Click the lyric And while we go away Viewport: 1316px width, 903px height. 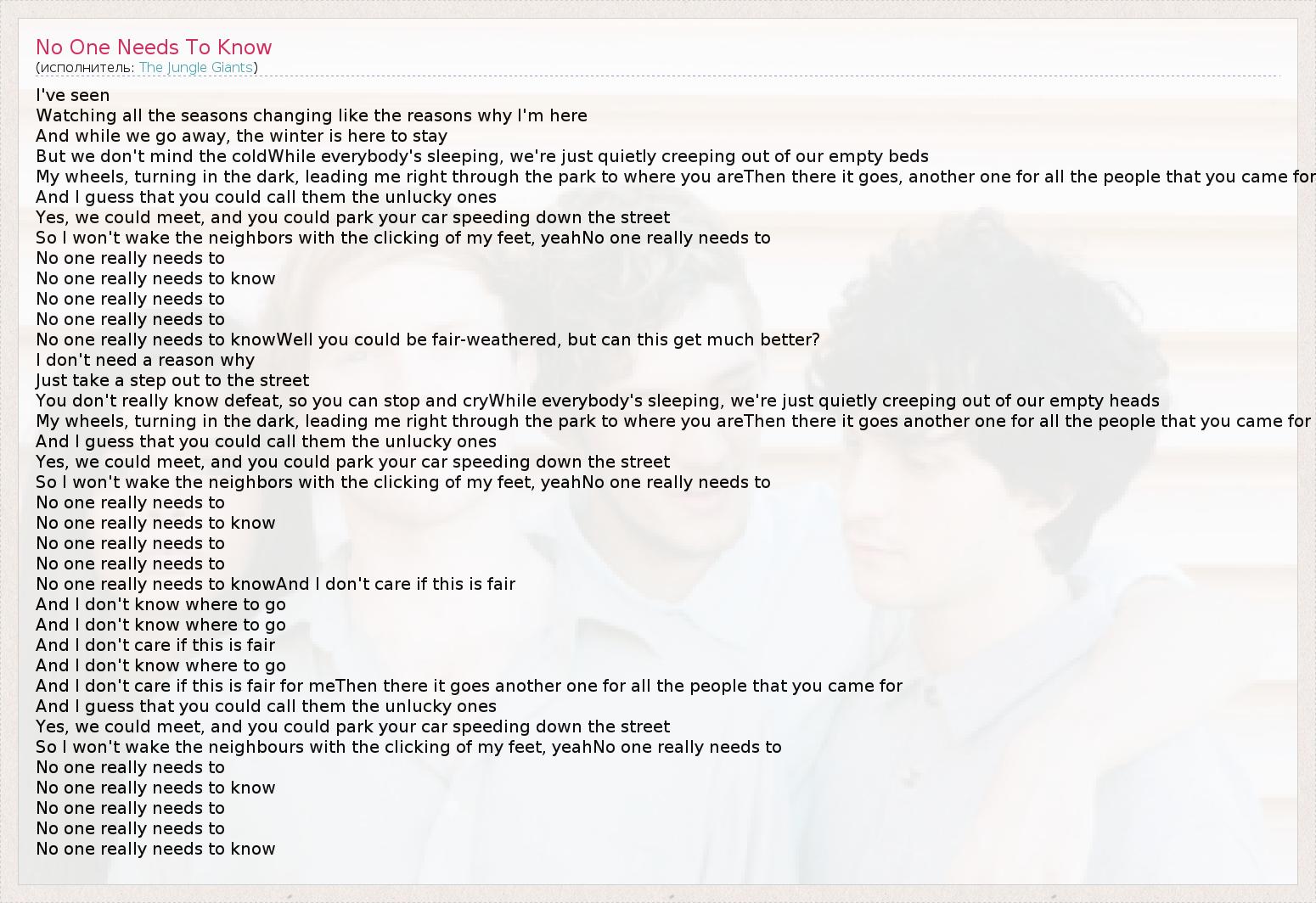241,136
